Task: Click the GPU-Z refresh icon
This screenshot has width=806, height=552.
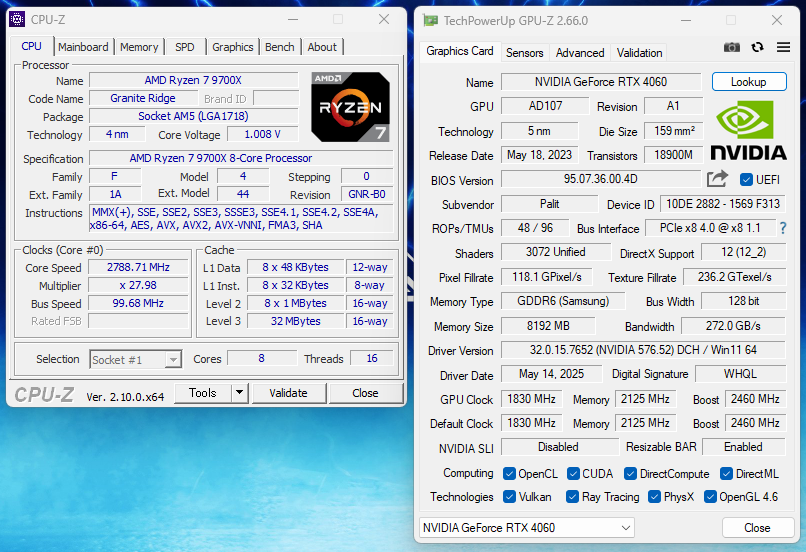Action: (x=757, y=47)
